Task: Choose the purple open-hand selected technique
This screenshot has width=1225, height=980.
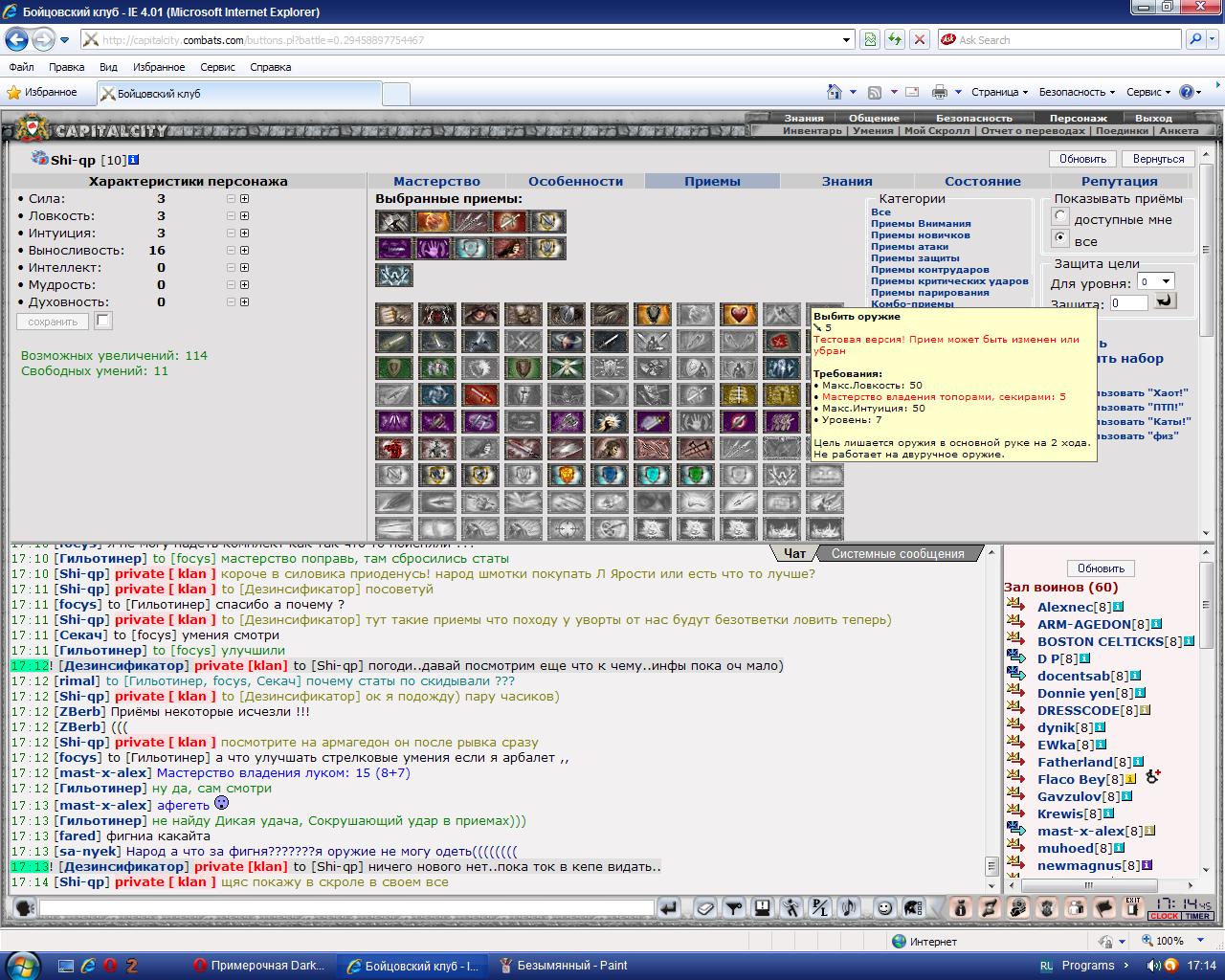Action: tap(434, 249)
